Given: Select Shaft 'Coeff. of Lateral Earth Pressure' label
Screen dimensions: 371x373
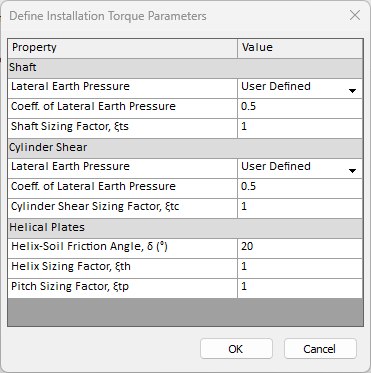Looking at the screenshot, I should point(93,106).
